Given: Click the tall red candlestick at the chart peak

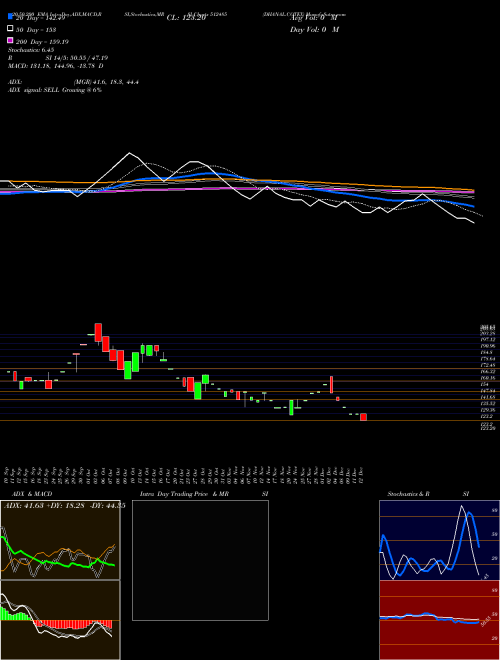Looking at the screenshot, I should 98,333.
